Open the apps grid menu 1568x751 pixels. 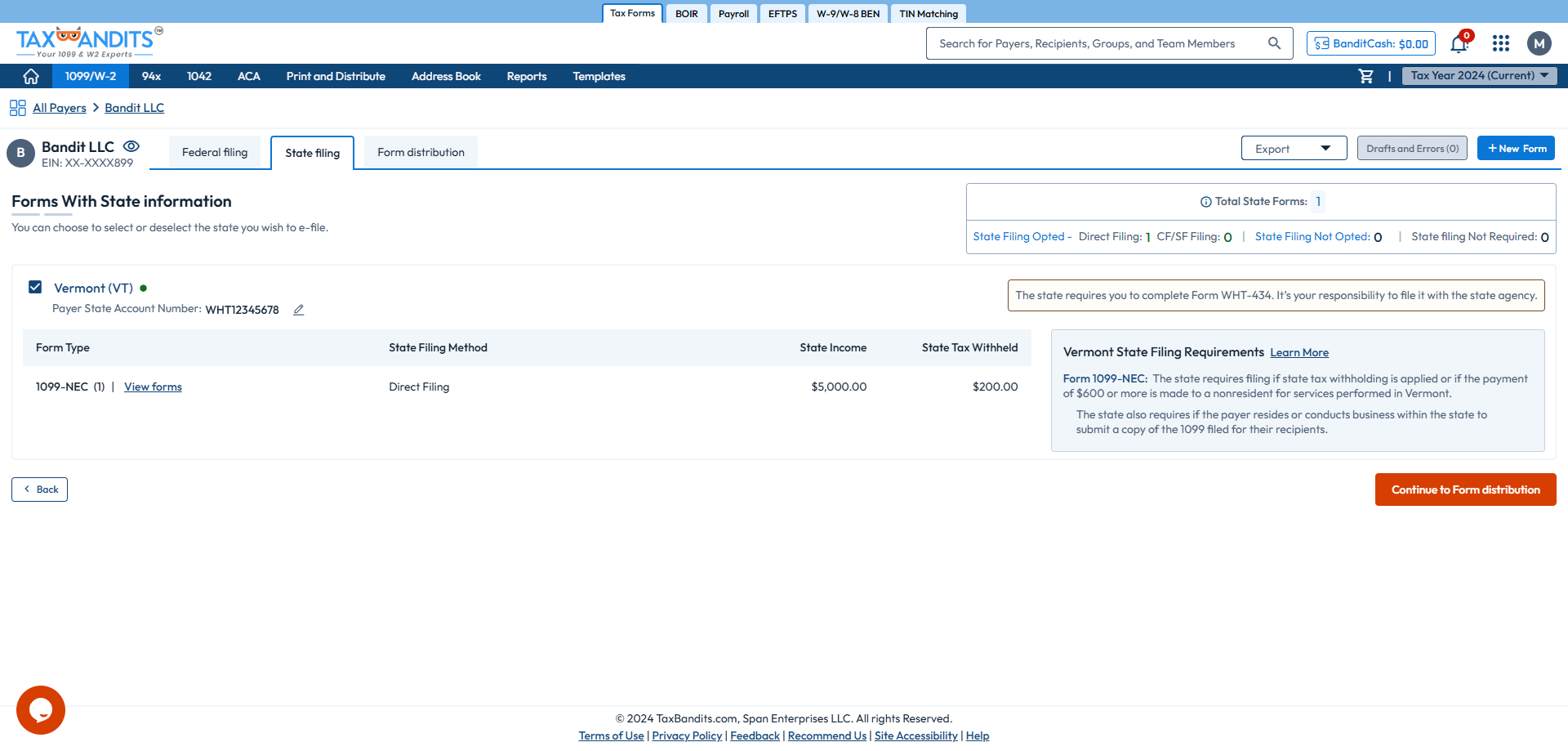1501,43
